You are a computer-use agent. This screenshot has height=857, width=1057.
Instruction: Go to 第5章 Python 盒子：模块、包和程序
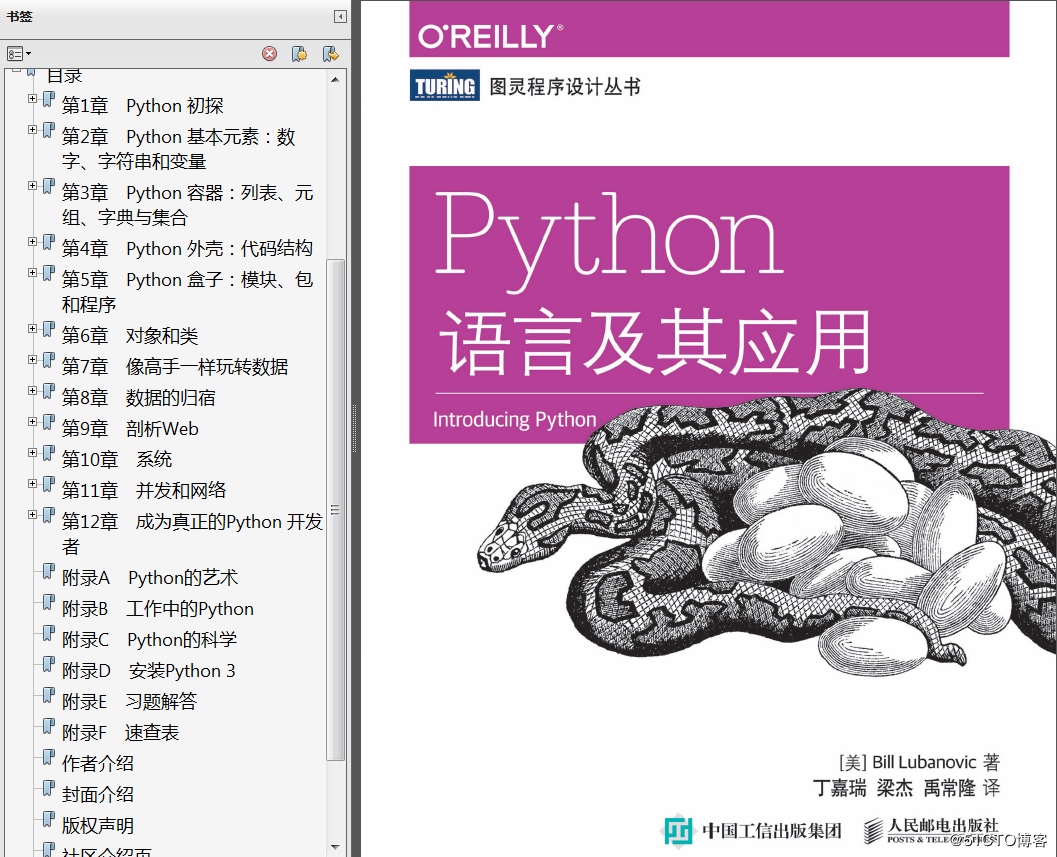click(187, 292)
